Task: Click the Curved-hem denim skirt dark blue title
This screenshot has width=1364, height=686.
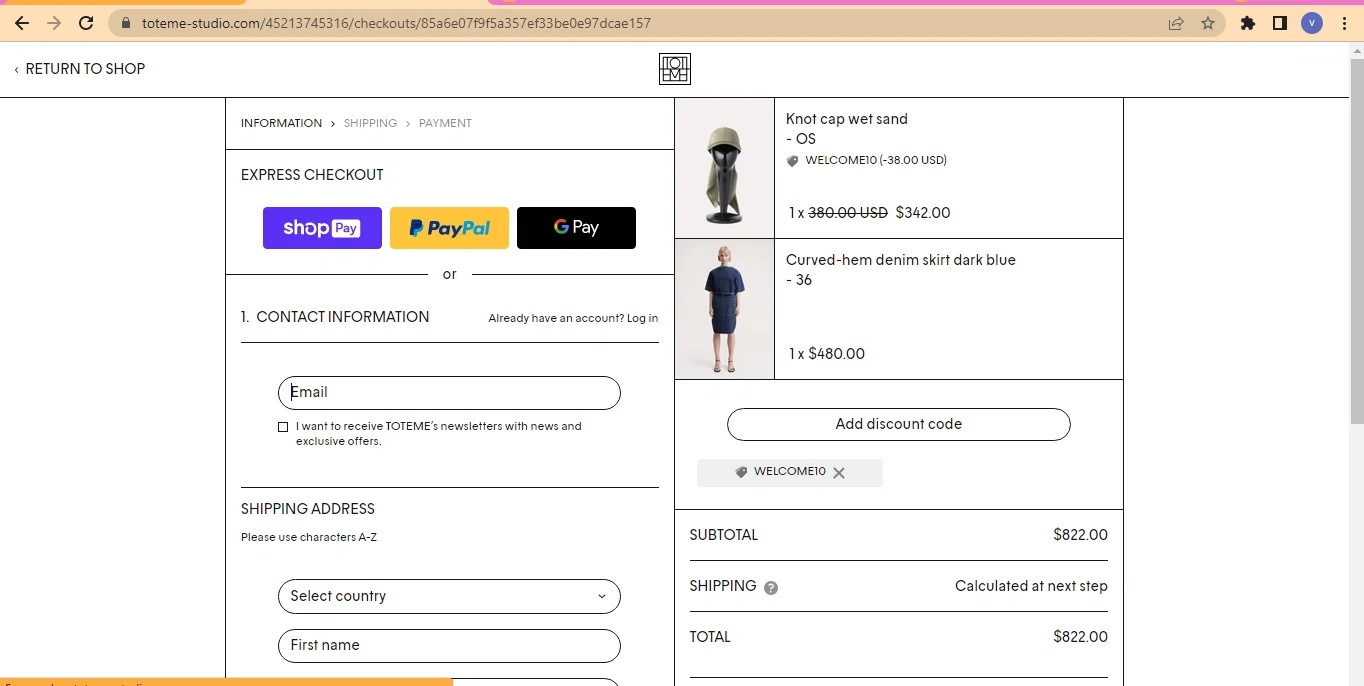Action: coord(901,260)
